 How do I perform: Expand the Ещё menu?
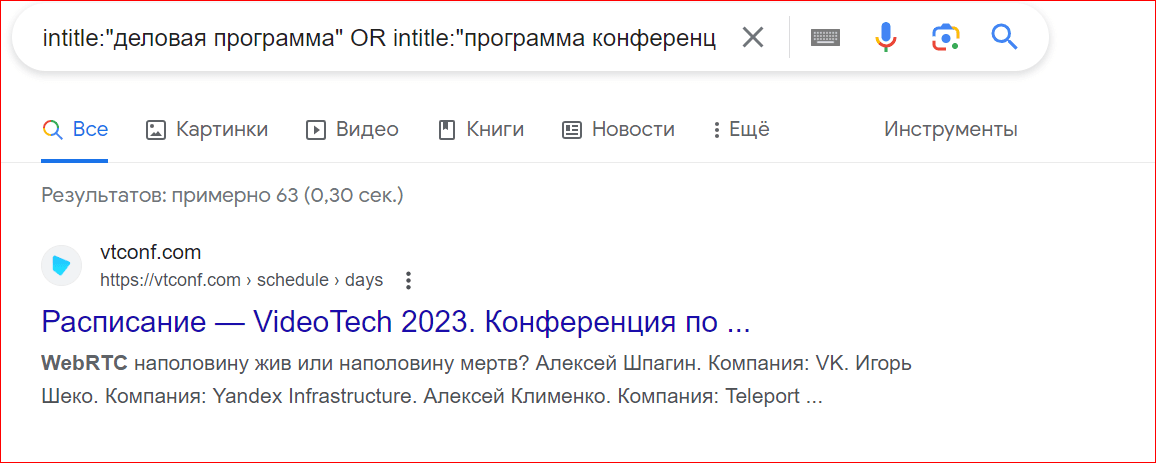pos(741,130)
